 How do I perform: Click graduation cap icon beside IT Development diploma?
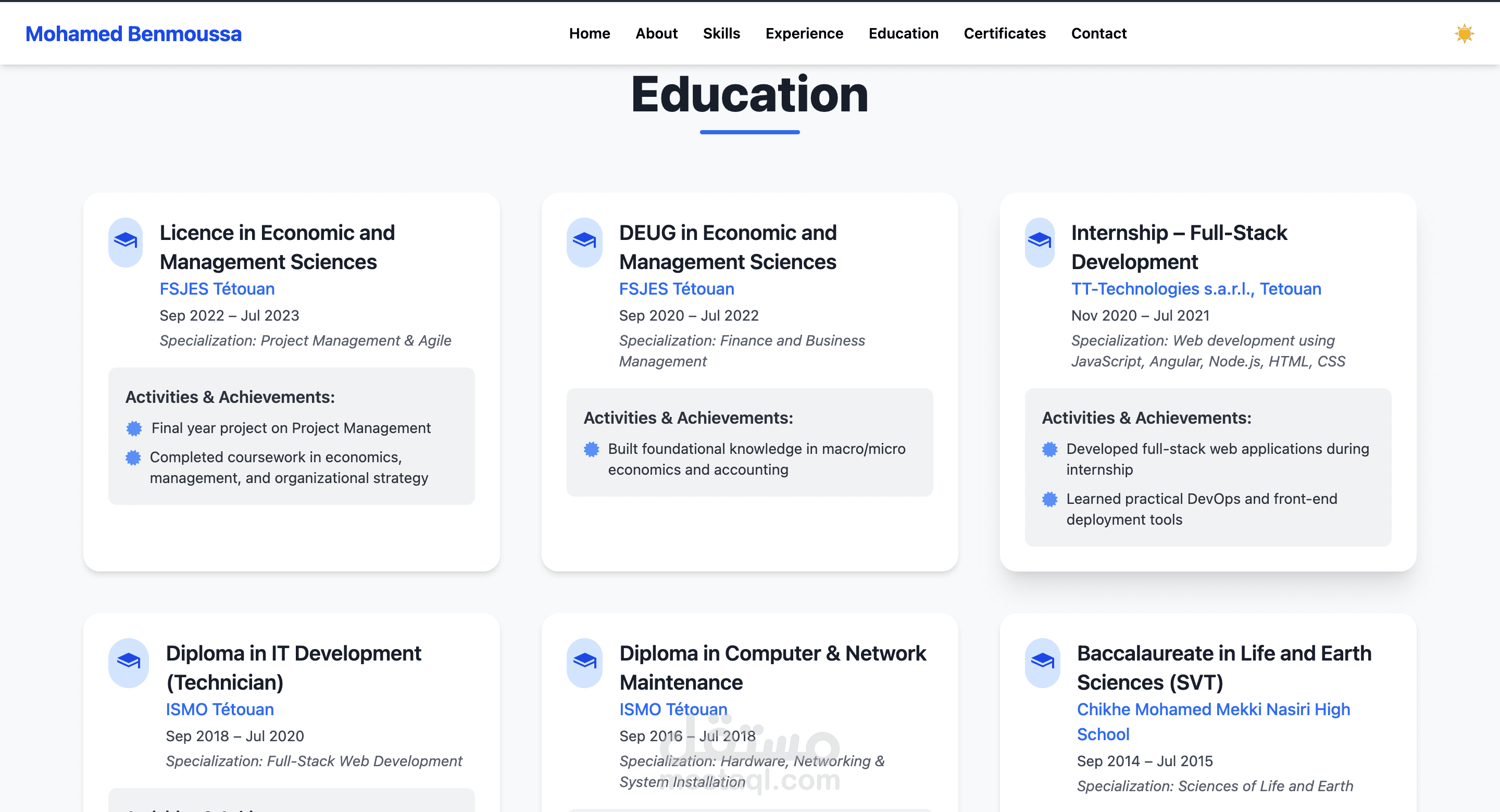[x=128, y=662]
